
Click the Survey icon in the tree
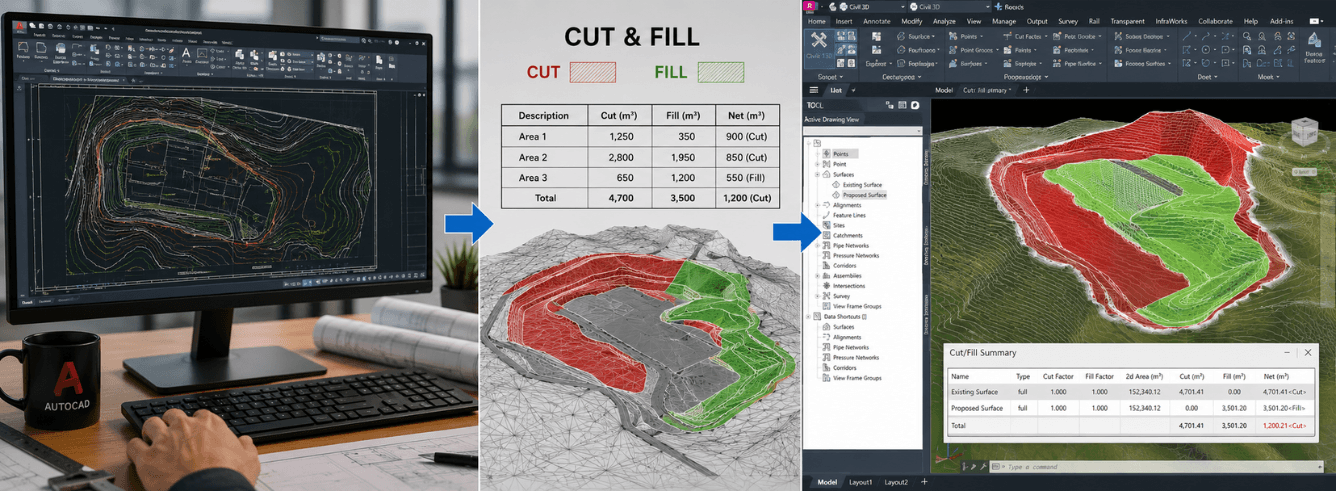(x=827, y=296)
